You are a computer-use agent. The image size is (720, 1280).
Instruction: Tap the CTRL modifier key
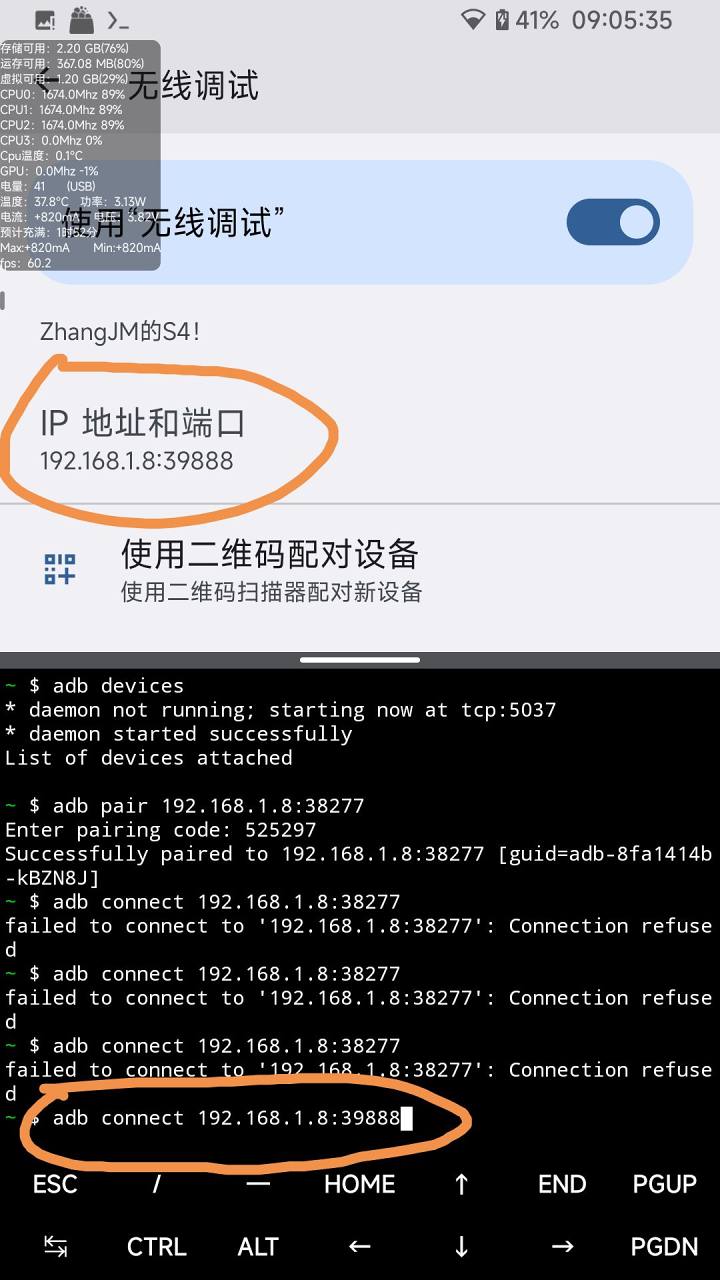(157, 1247)
